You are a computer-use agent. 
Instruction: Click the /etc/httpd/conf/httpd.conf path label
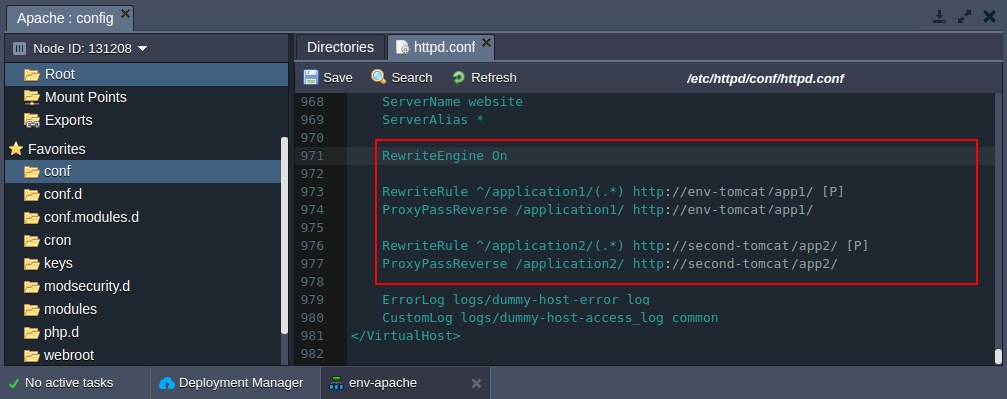pyautogui.click(x=765, y=78)
